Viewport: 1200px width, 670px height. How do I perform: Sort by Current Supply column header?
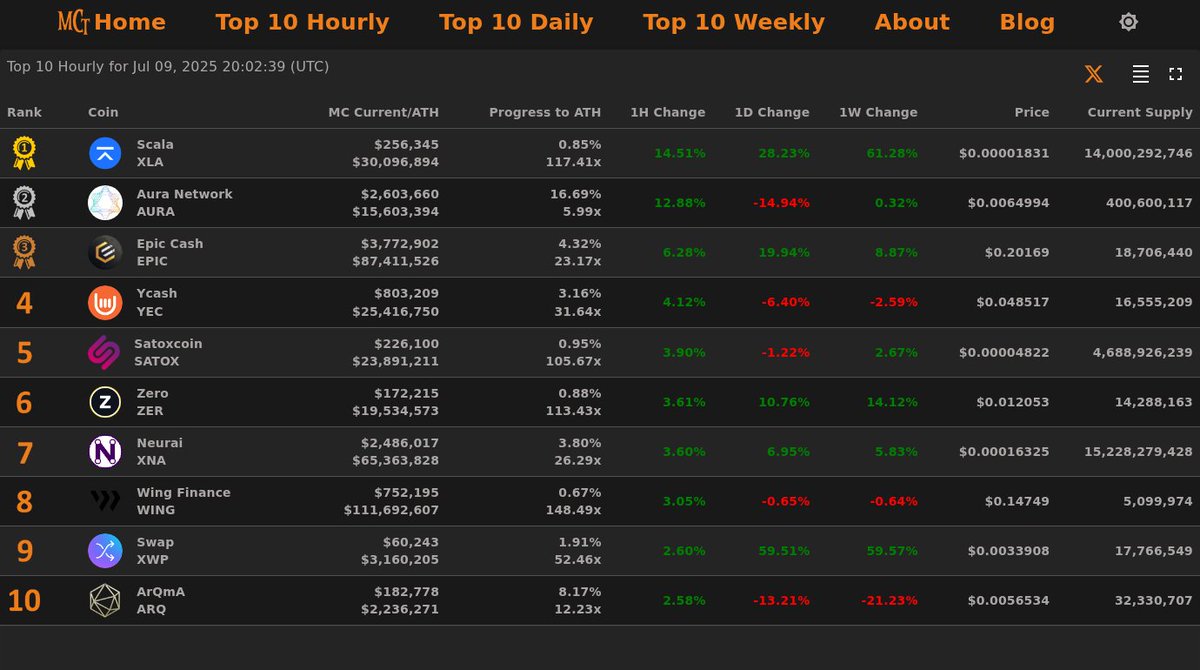pyautogui.click(x=1140, y=113)
